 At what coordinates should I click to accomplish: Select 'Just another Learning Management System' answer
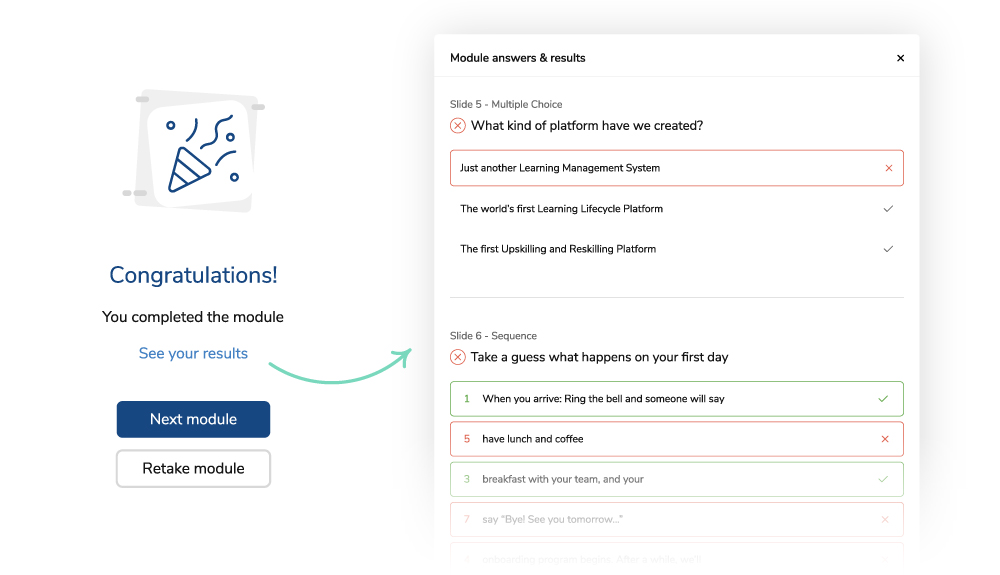point(560,168)
